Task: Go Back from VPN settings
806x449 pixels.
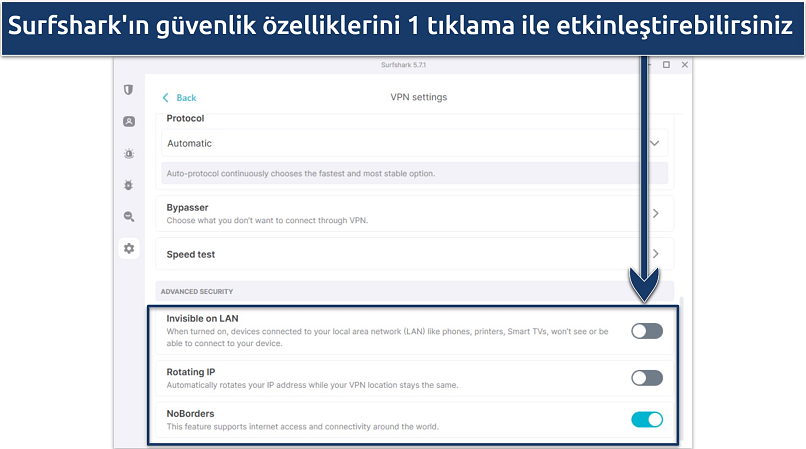Action: pos(180,98)
